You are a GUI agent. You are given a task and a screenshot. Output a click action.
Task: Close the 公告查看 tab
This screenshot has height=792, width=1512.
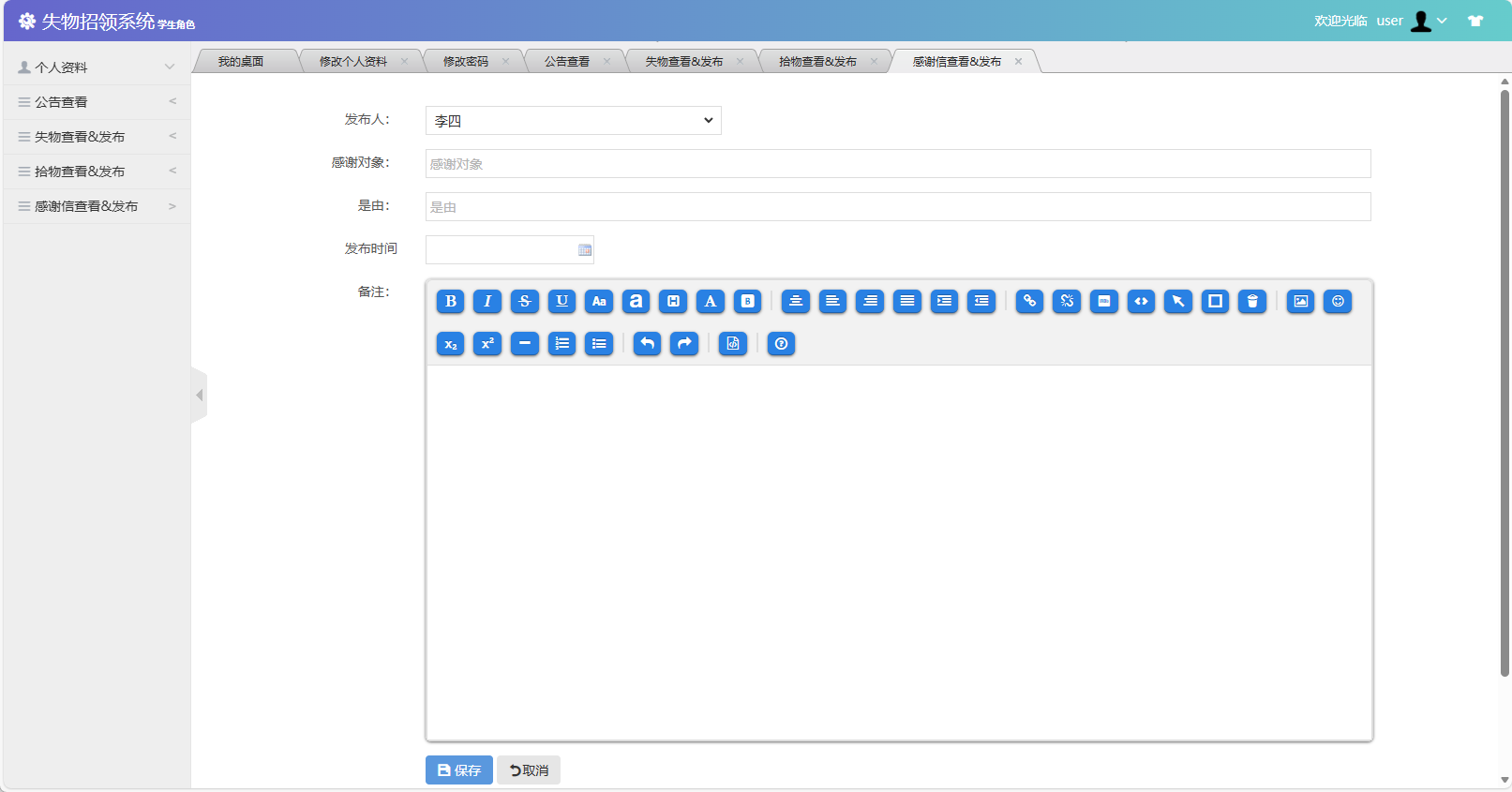[606, 62]
